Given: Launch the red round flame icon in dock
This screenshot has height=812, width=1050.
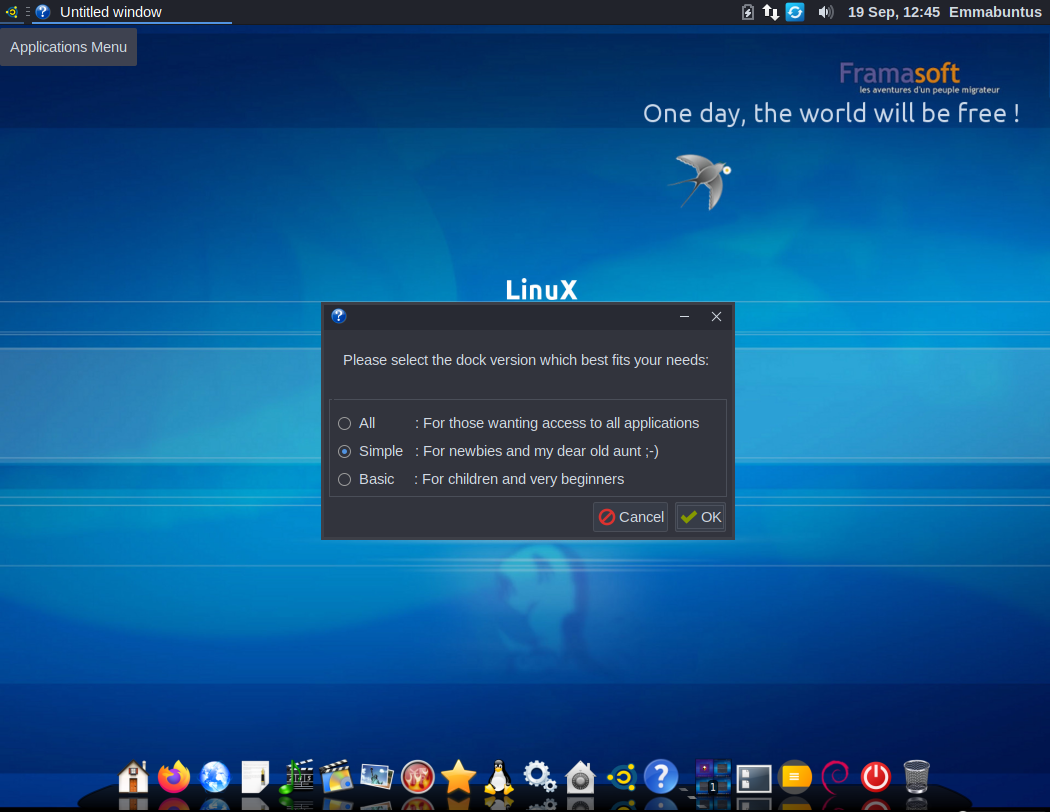Looking at the screenshot, I should click(418, 777).
